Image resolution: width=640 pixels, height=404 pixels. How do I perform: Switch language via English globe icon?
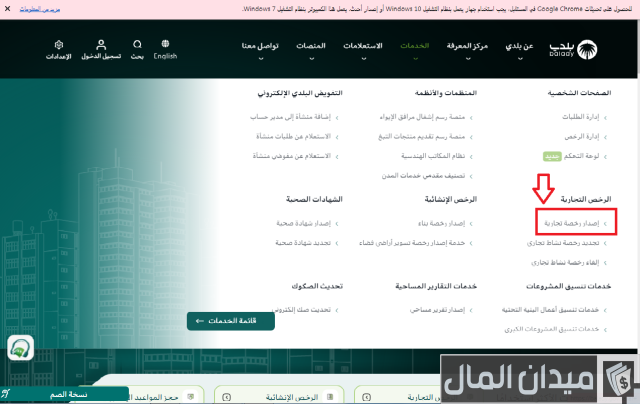165,49
